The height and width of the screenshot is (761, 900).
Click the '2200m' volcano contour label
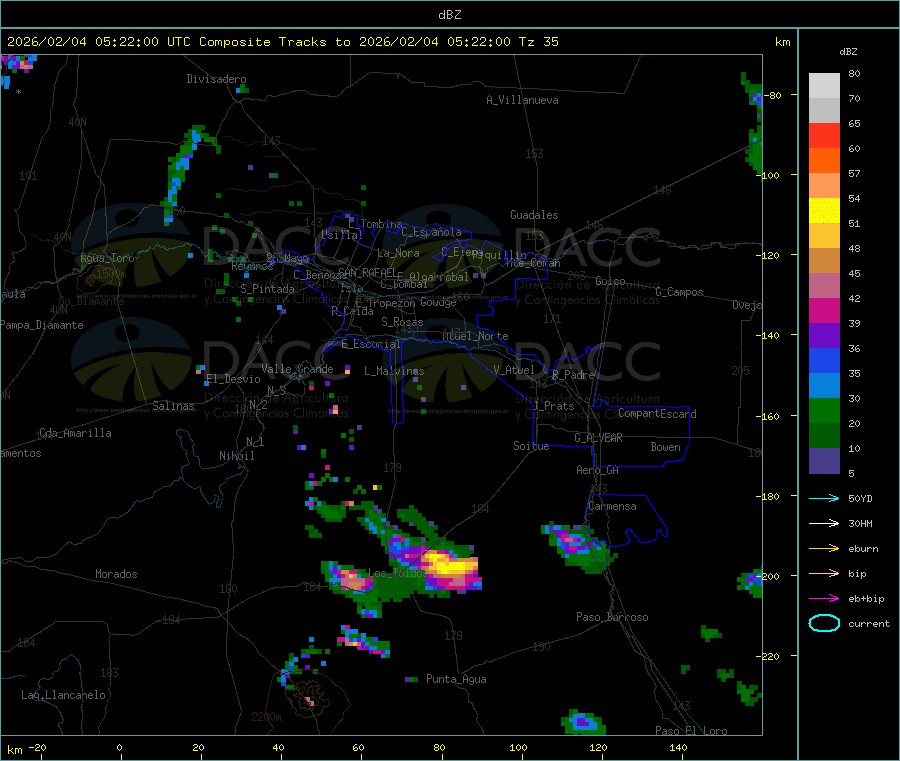(x=266, y=717)
